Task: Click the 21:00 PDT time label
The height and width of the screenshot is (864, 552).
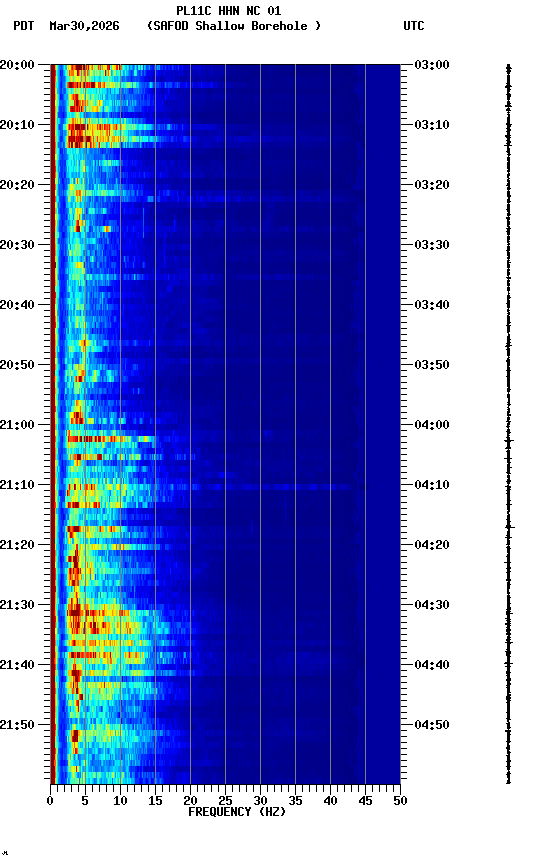Action: click(x=17, y=425)
